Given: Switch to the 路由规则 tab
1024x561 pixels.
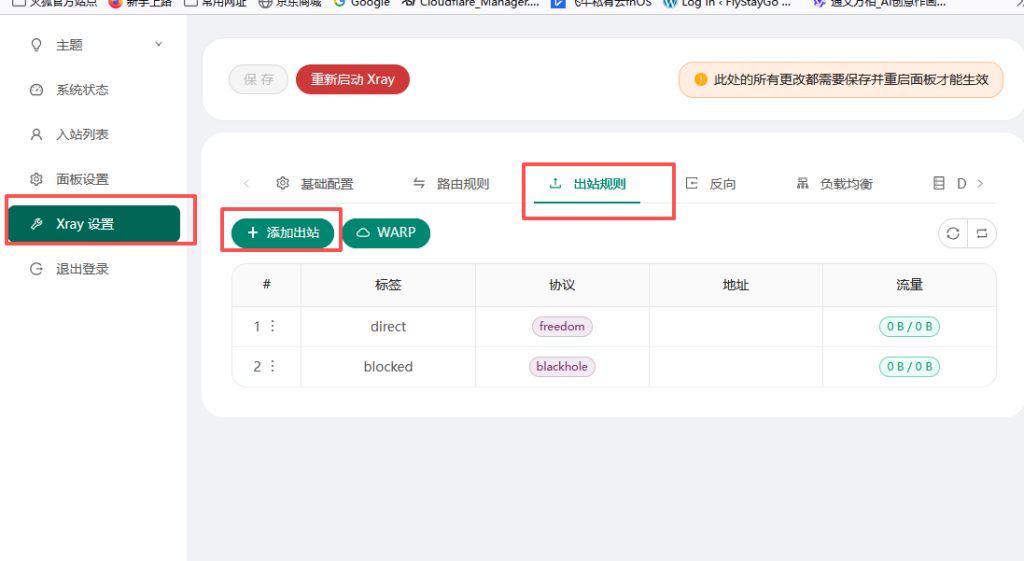Looking at the screenshot, I should coord(451,184).
